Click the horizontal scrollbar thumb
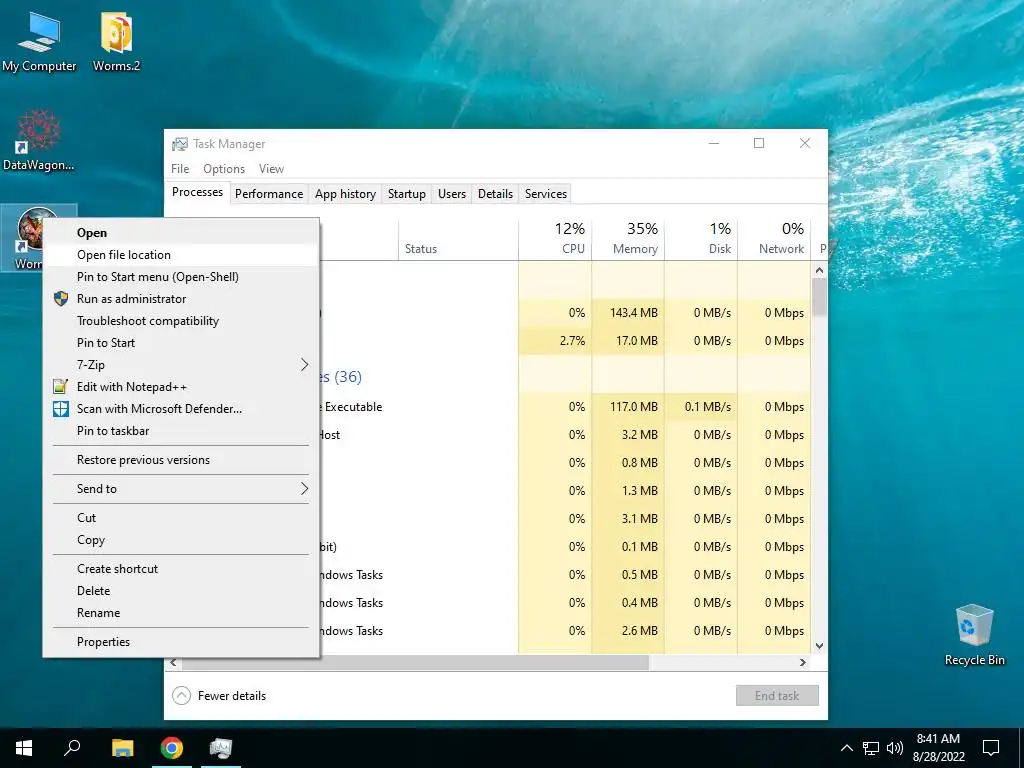The width and height of the screenshot is (1024, 768). point(415,662)
